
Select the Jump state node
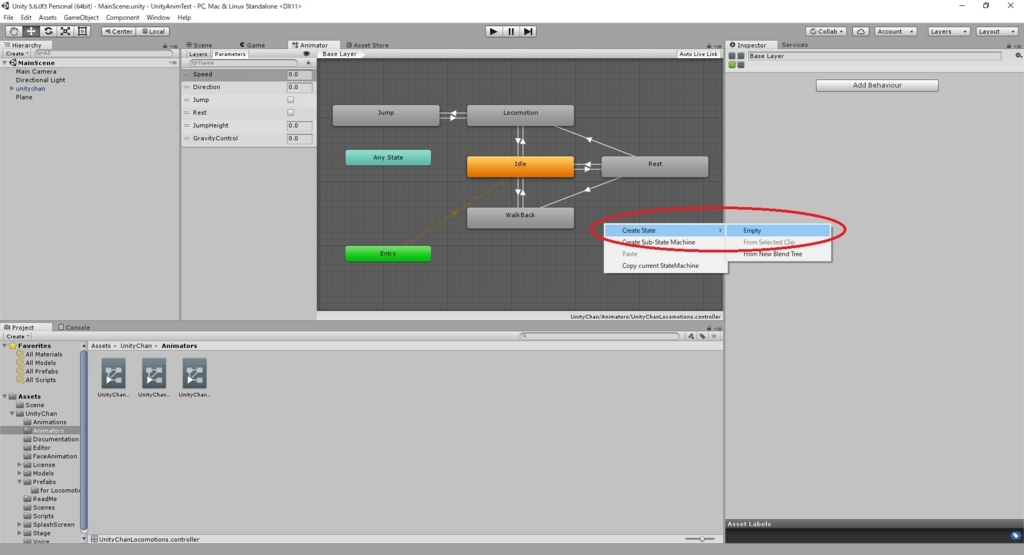(x=386, y=116)
